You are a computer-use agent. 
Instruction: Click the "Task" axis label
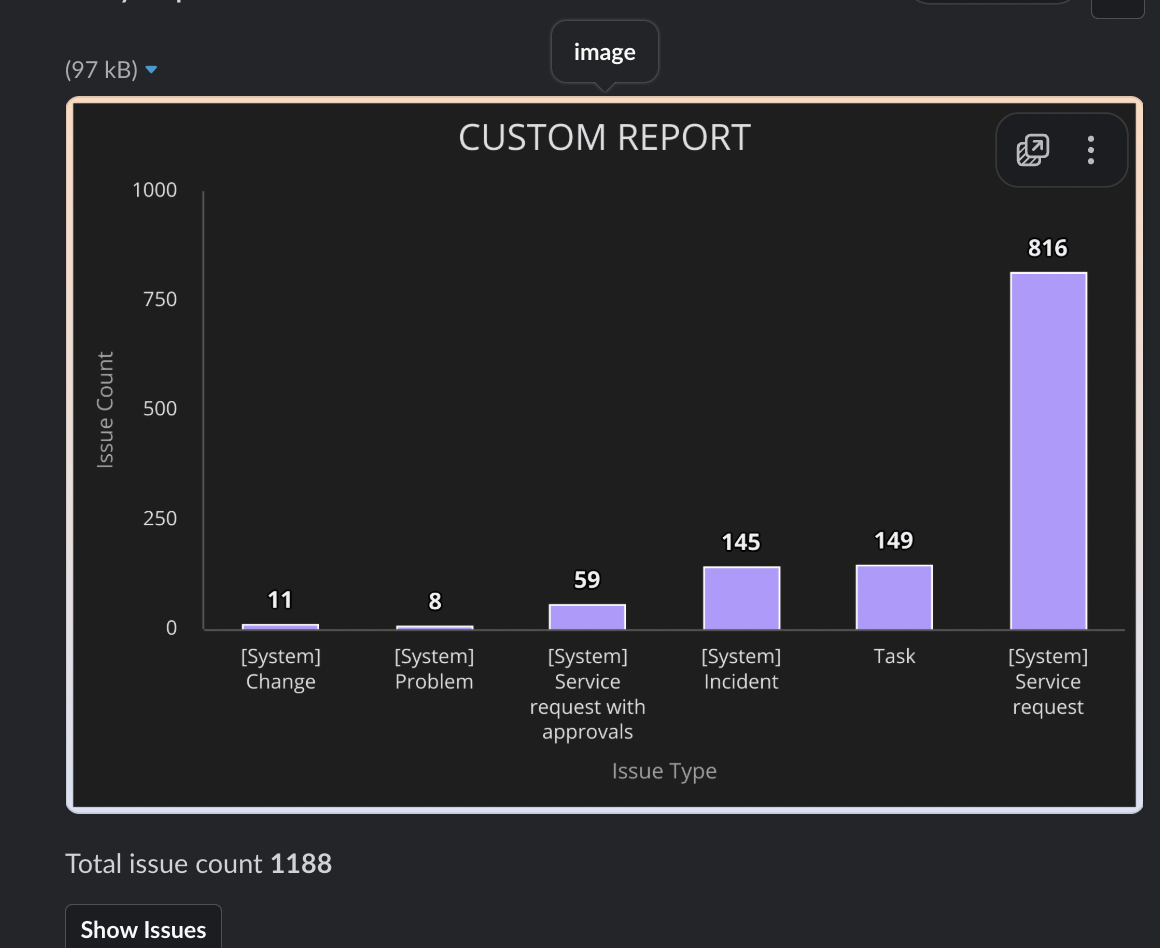(x=894, y=656)
